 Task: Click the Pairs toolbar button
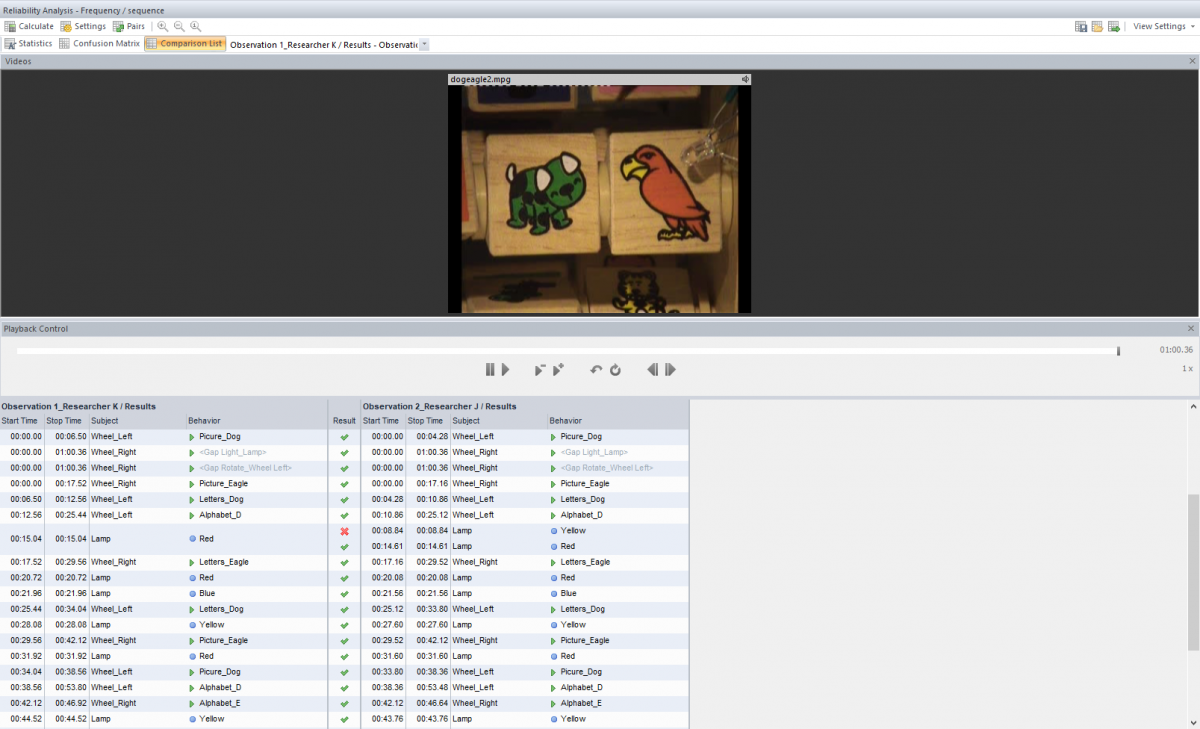[x=129, y=26]
